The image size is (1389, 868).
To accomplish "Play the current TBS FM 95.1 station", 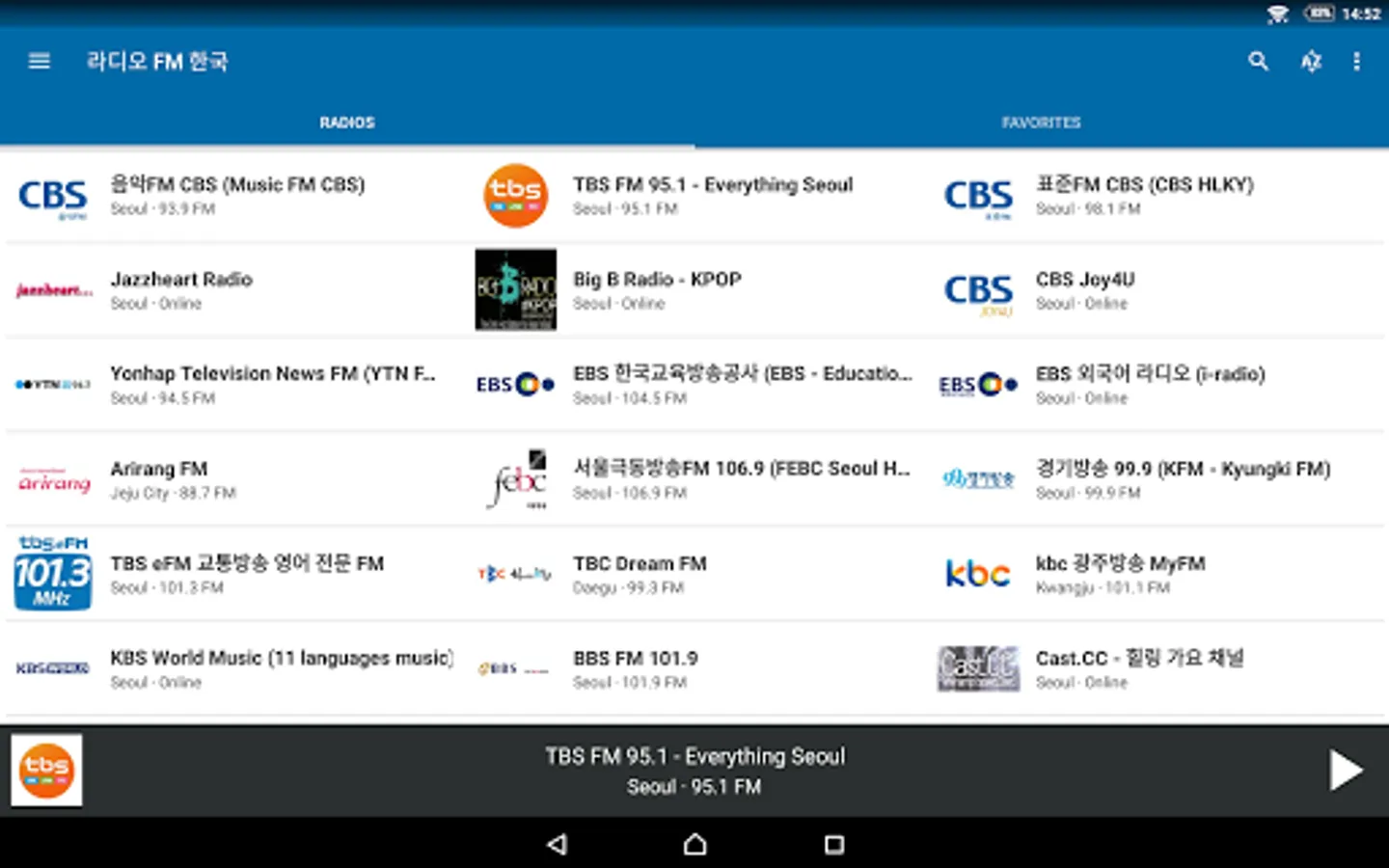I will [1345, 771].
